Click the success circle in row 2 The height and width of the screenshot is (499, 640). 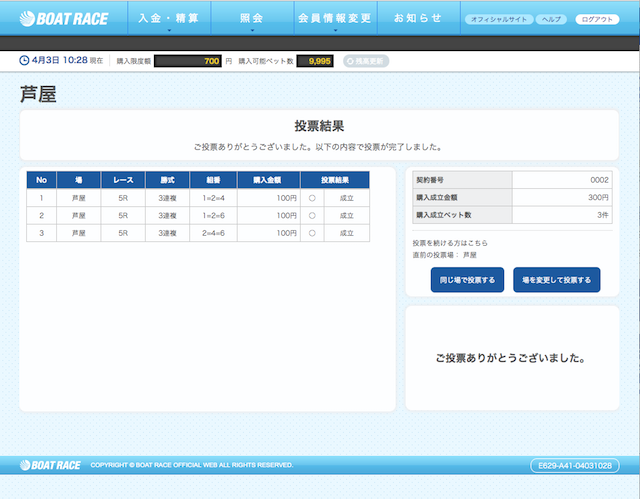point(312,215)
